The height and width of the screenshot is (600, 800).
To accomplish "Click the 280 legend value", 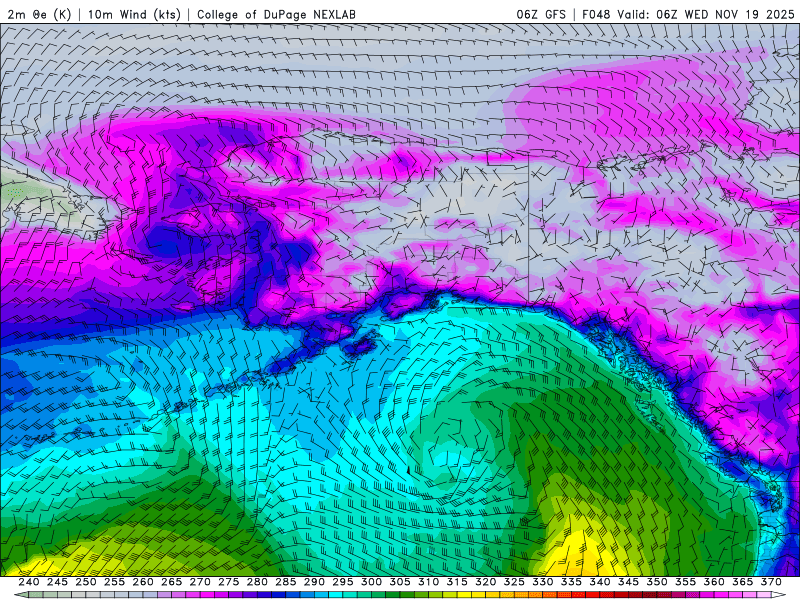I will pyautogui.click(x=257, y=582).
